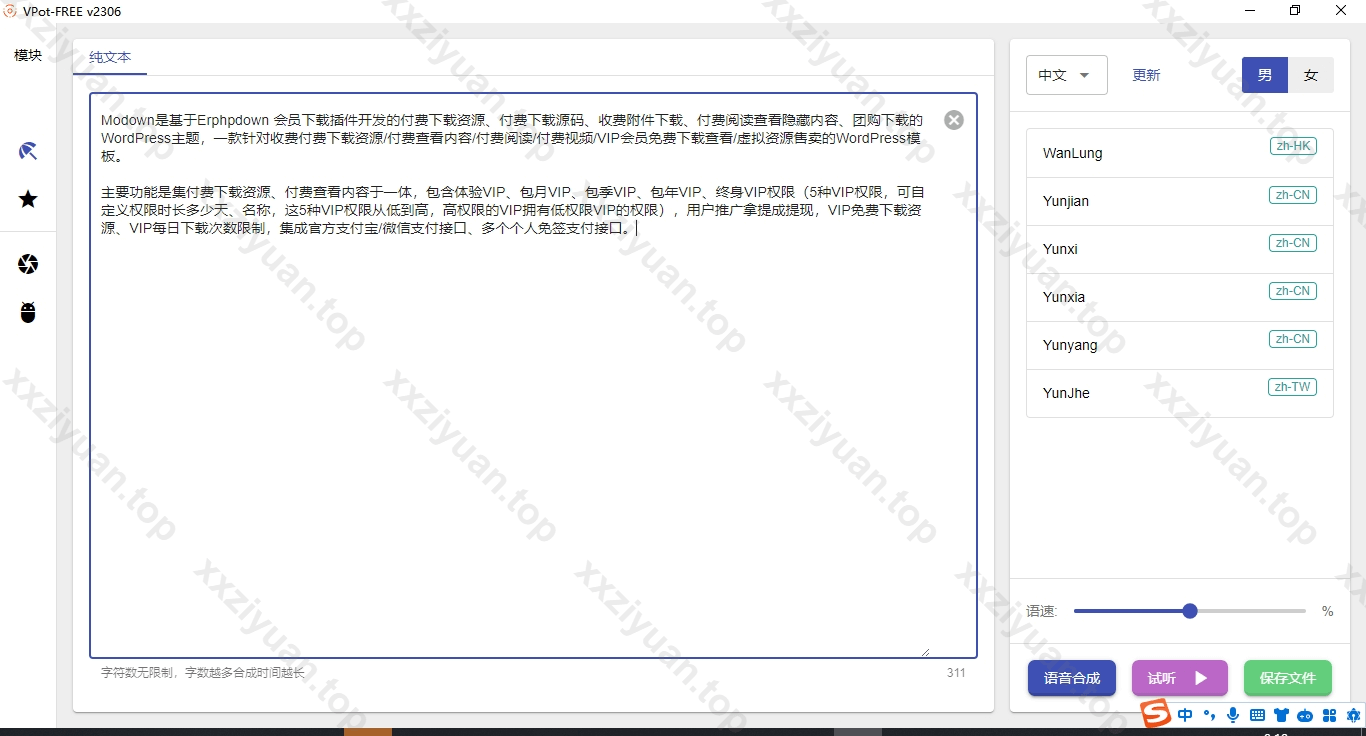This screenshot has width=1366, height=736.
Task: Click the umbrella icon in the left sidebar
Action: [28, 151]
